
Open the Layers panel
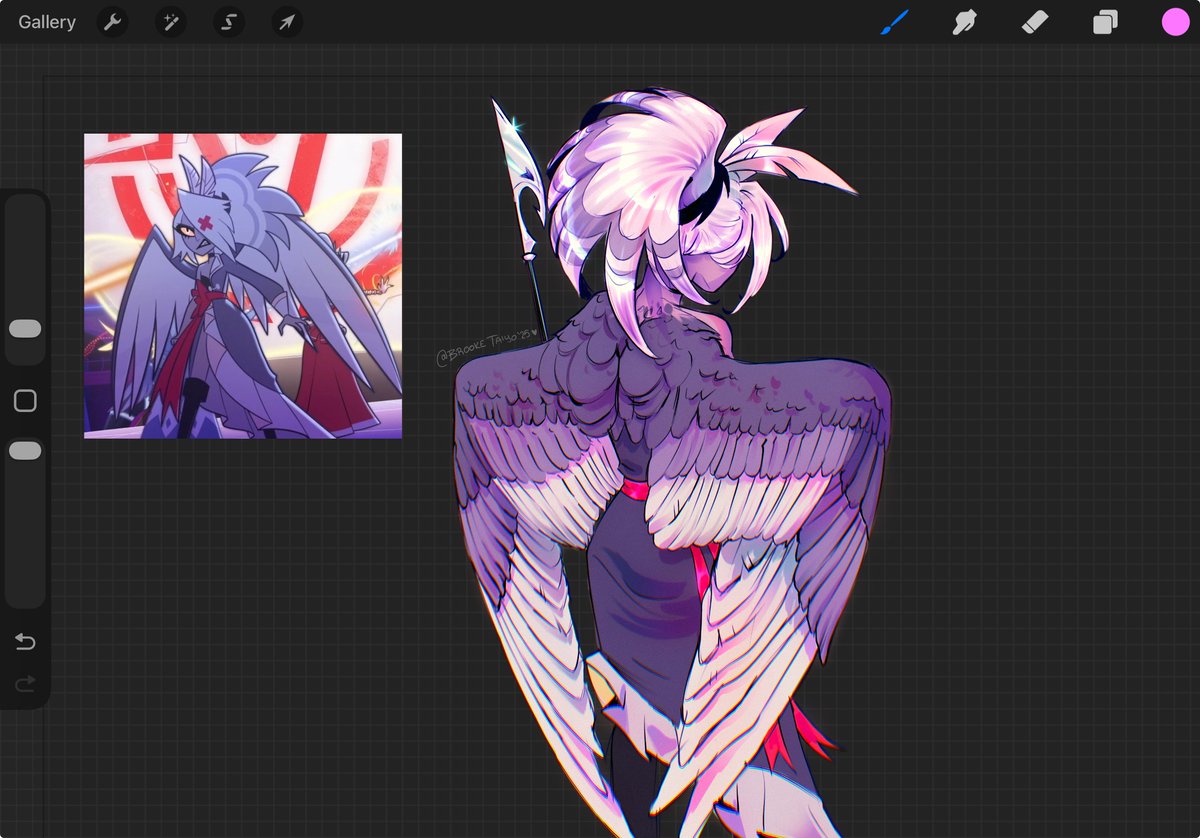coord(1105,22)
